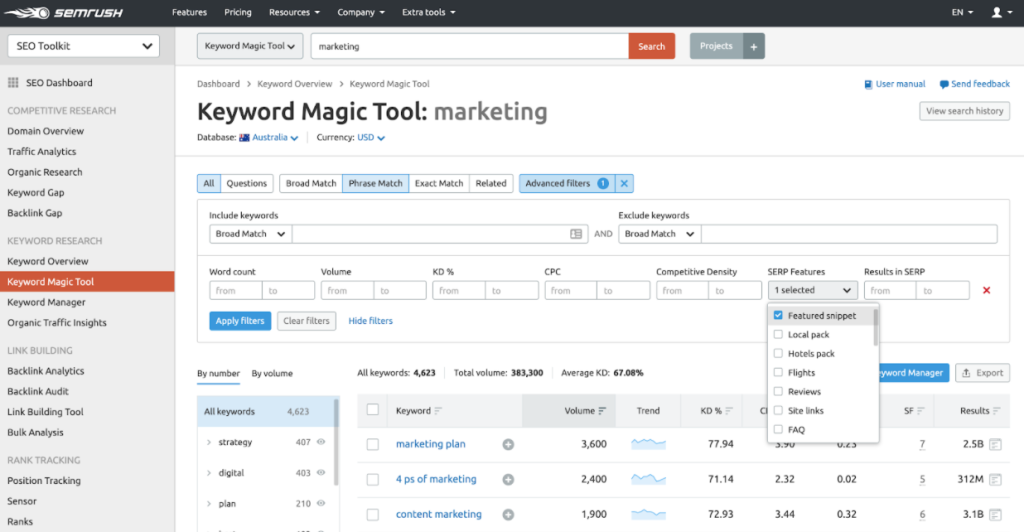Click the include keywords list icon

(x=576, y=234)
